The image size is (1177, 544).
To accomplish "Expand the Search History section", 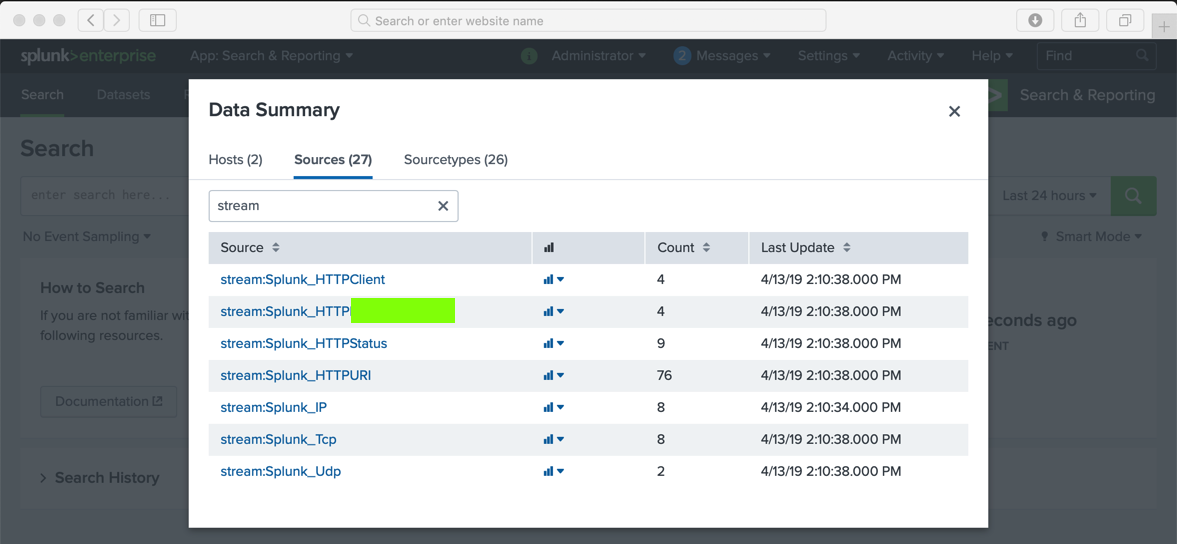I will coord(100,477).
